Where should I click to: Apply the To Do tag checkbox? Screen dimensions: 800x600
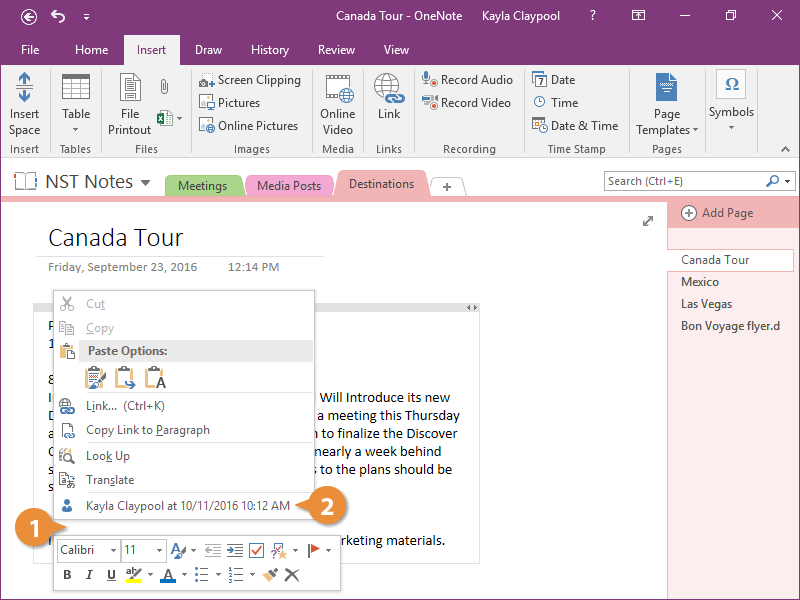click(256, 550)
